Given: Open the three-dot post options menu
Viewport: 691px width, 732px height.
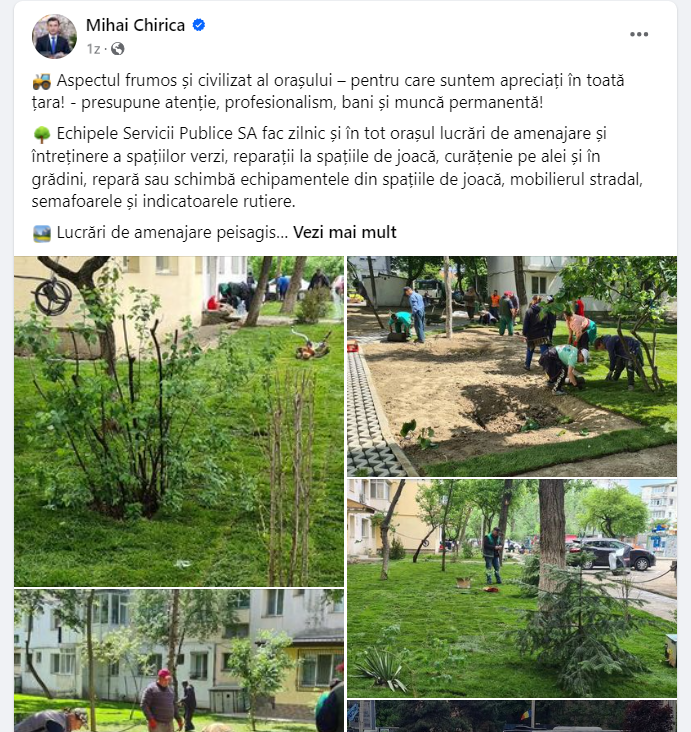Looking at the screenshot, I should click(639, 34).
